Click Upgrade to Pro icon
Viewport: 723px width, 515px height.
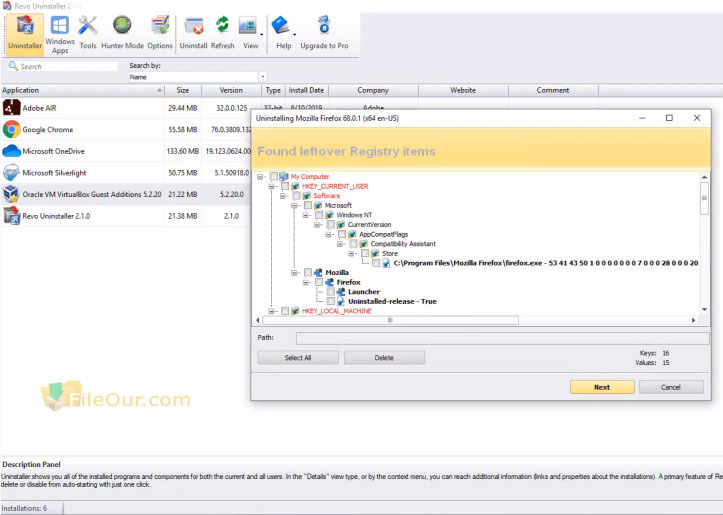[324, 33]
